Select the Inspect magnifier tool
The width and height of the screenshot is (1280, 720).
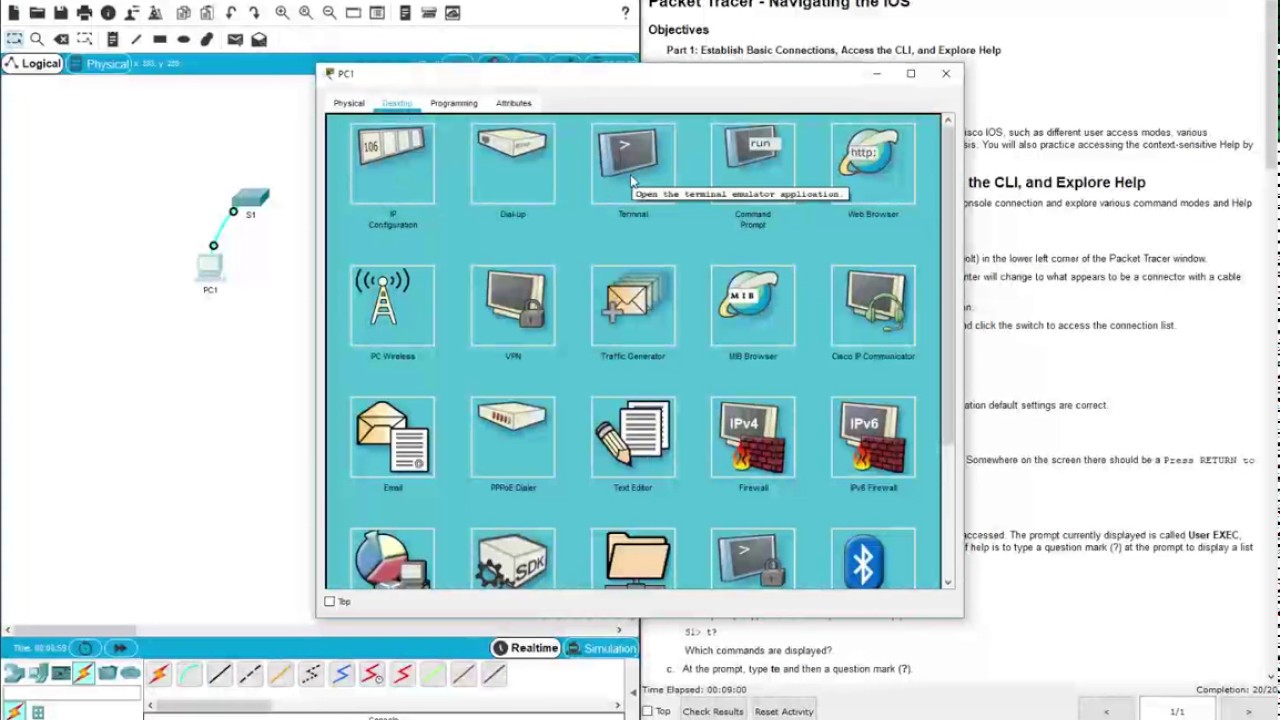click(37, 39)
